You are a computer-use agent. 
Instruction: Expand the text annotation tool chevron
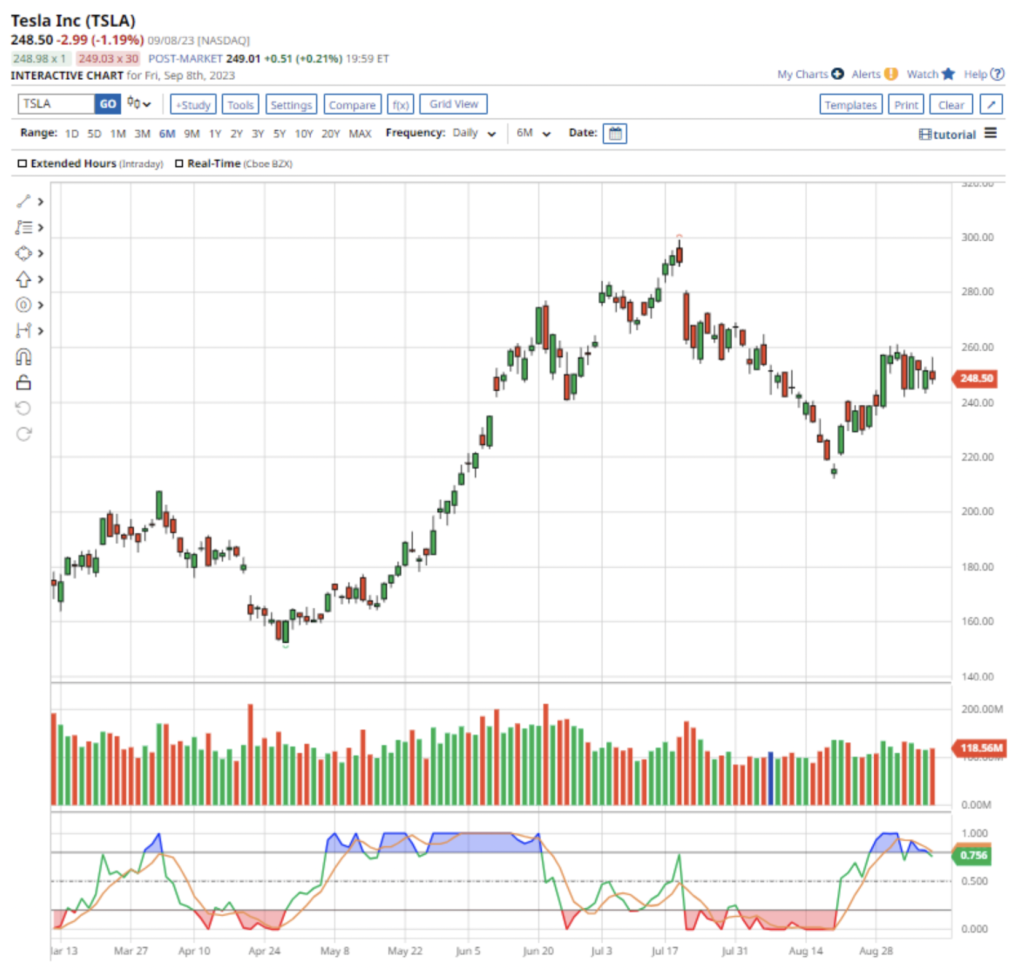pyautogui.click(x=40, y=227)
